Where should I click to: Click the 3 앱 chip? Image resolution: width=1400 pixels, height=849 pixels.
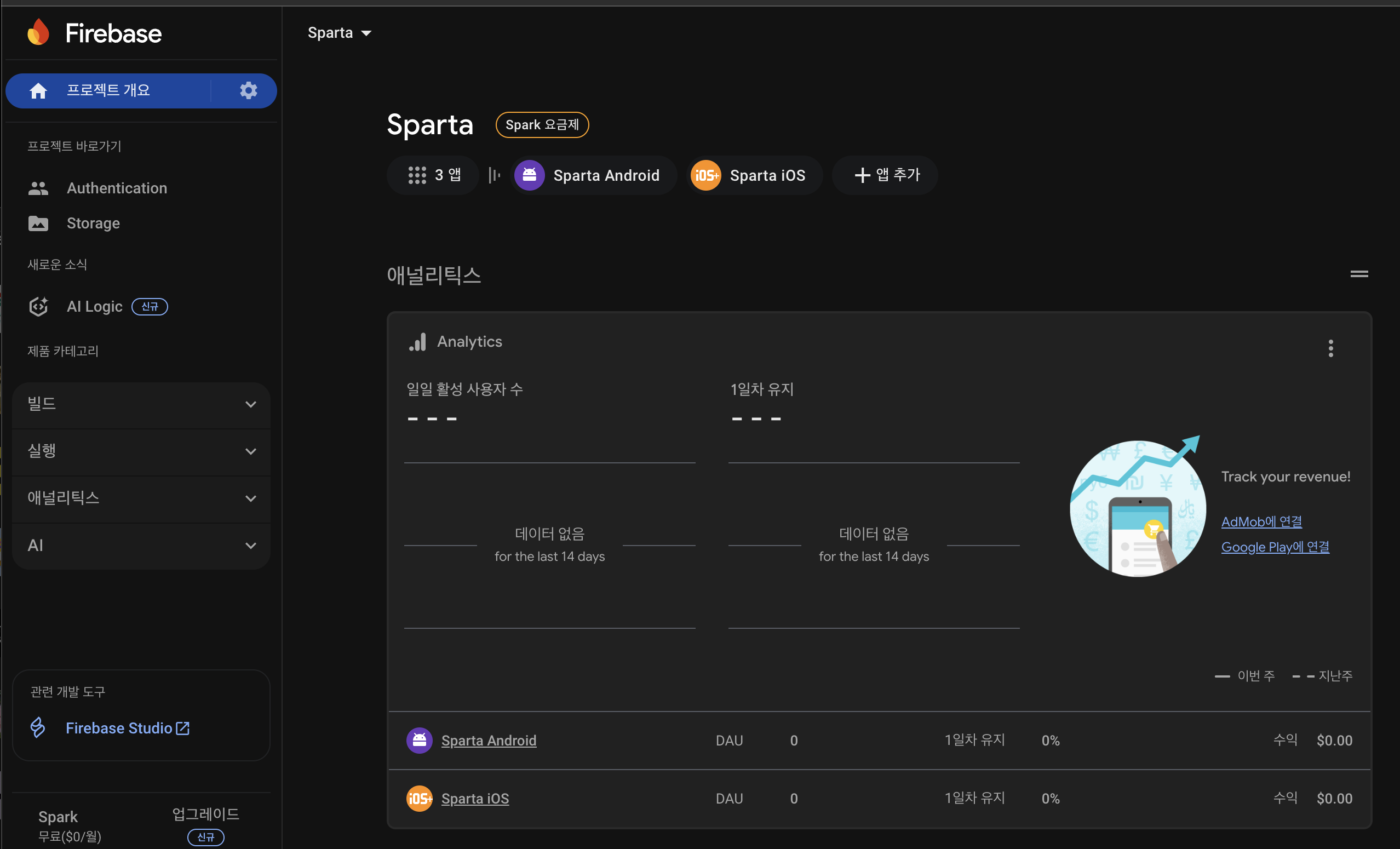[433, 175]
